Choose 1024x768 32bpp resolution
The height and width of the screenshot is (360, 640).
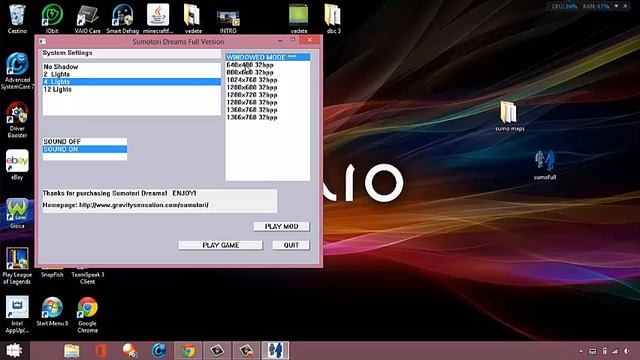[x=268, y=80]
